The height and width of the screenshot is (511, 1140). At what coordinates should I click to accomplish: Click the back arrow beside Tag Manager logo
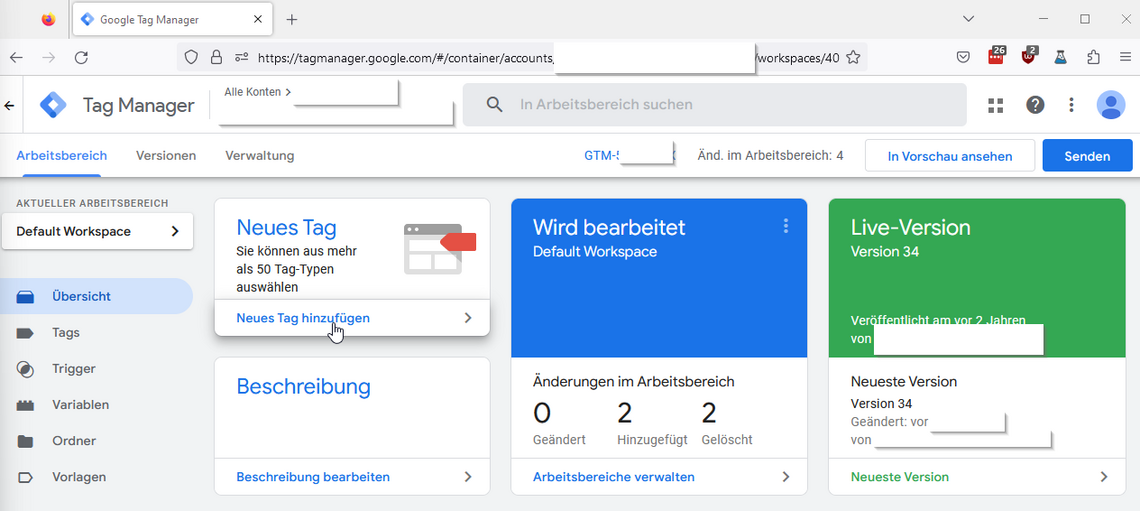pyautogui.click(x=10, y=105)
